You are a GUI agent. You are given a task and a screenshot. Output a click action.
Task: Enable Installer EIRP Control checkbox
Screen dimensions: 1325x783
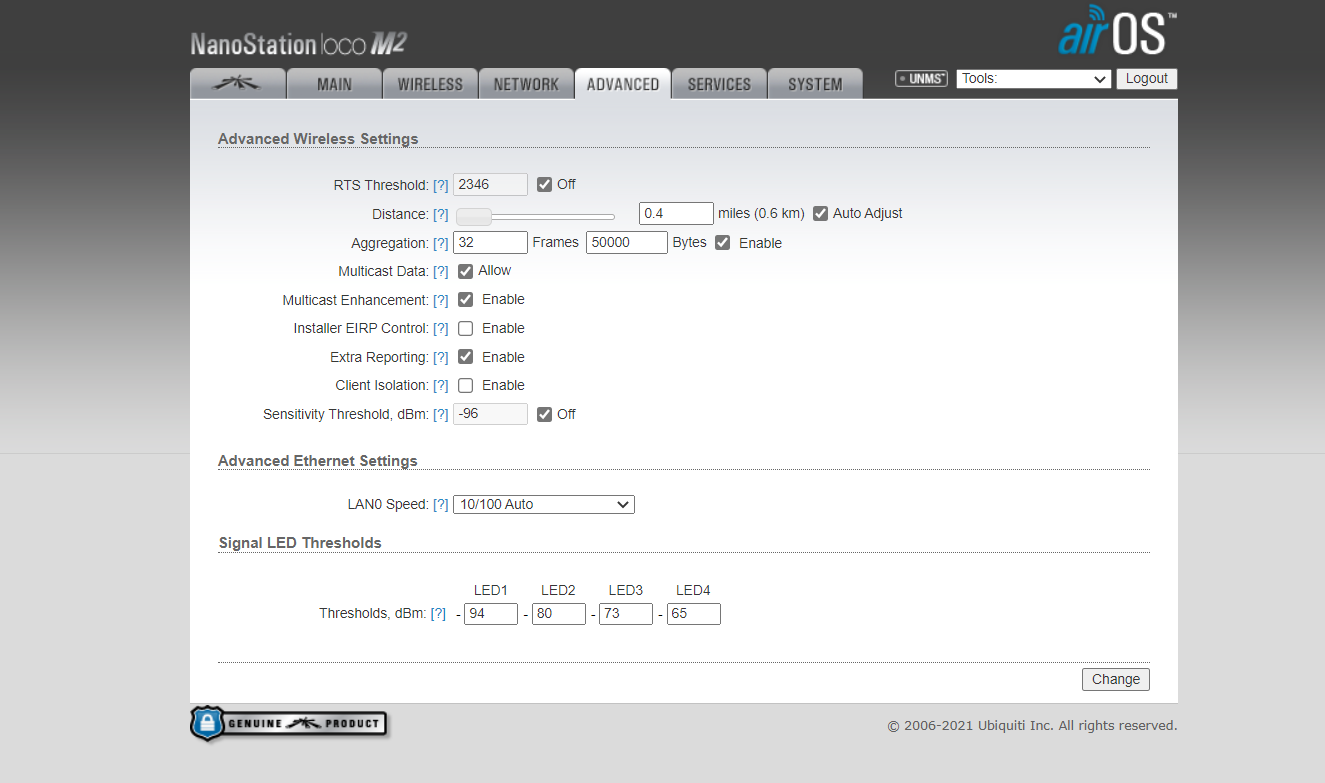click(x=466, y=328)
